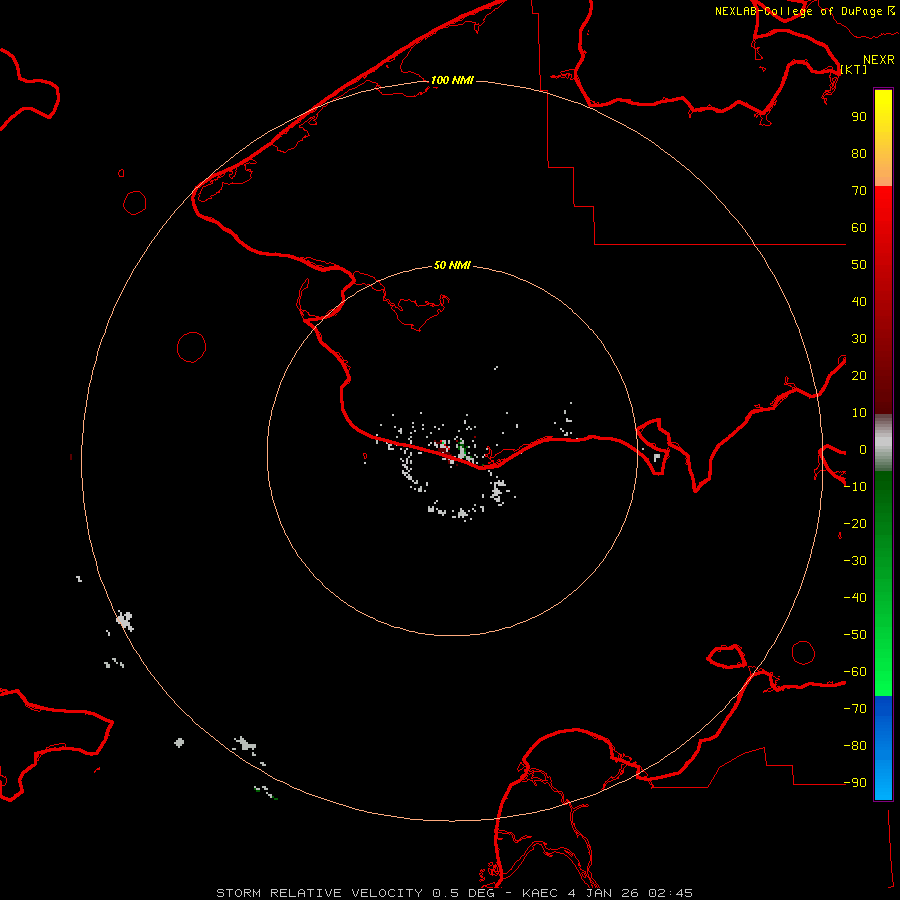Click the -40 velocity scale label
This screenshot has width=900, height=900.
tap(855, 598)
